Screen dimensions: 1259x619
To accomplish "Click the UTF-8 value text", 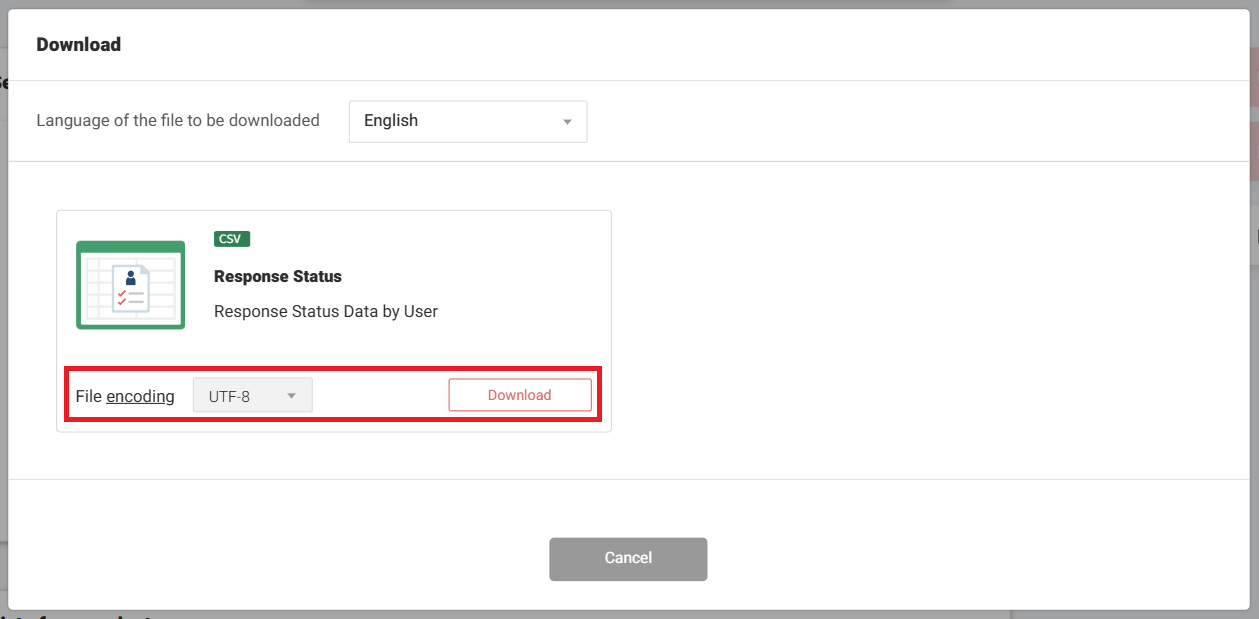I will pyautogui.click(x=229, y=396).
